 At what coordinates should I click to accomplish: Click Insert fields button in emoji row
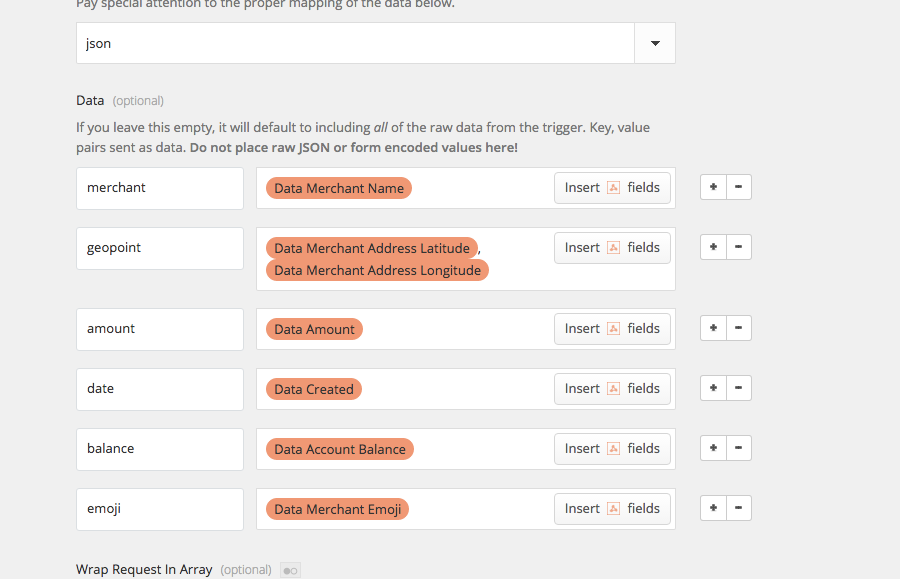pyautogui.click(x=612, y=509)
